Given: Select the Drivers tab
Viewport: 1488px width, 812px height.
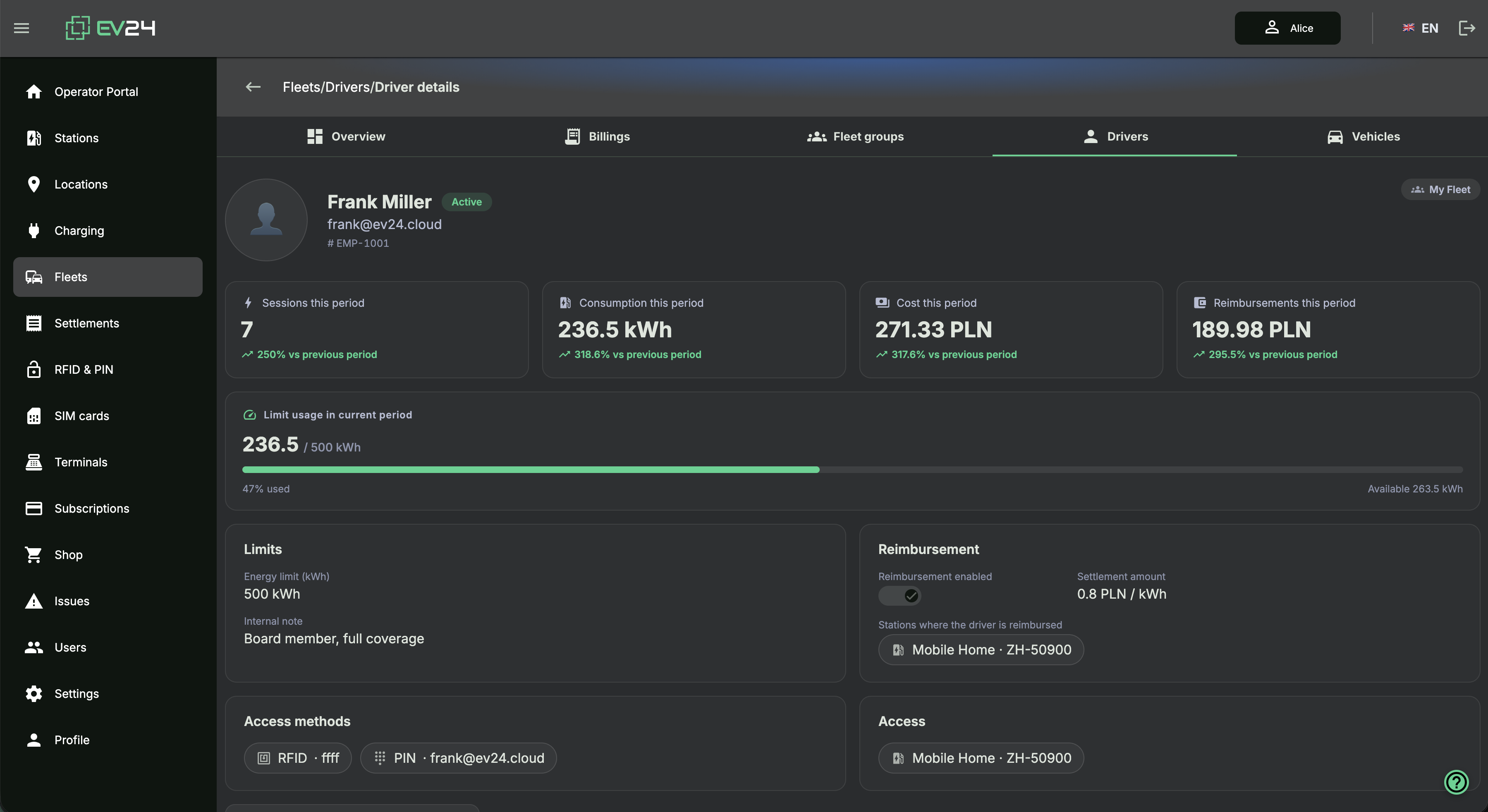Looking at the screenshot, I should click(1115, 137).
